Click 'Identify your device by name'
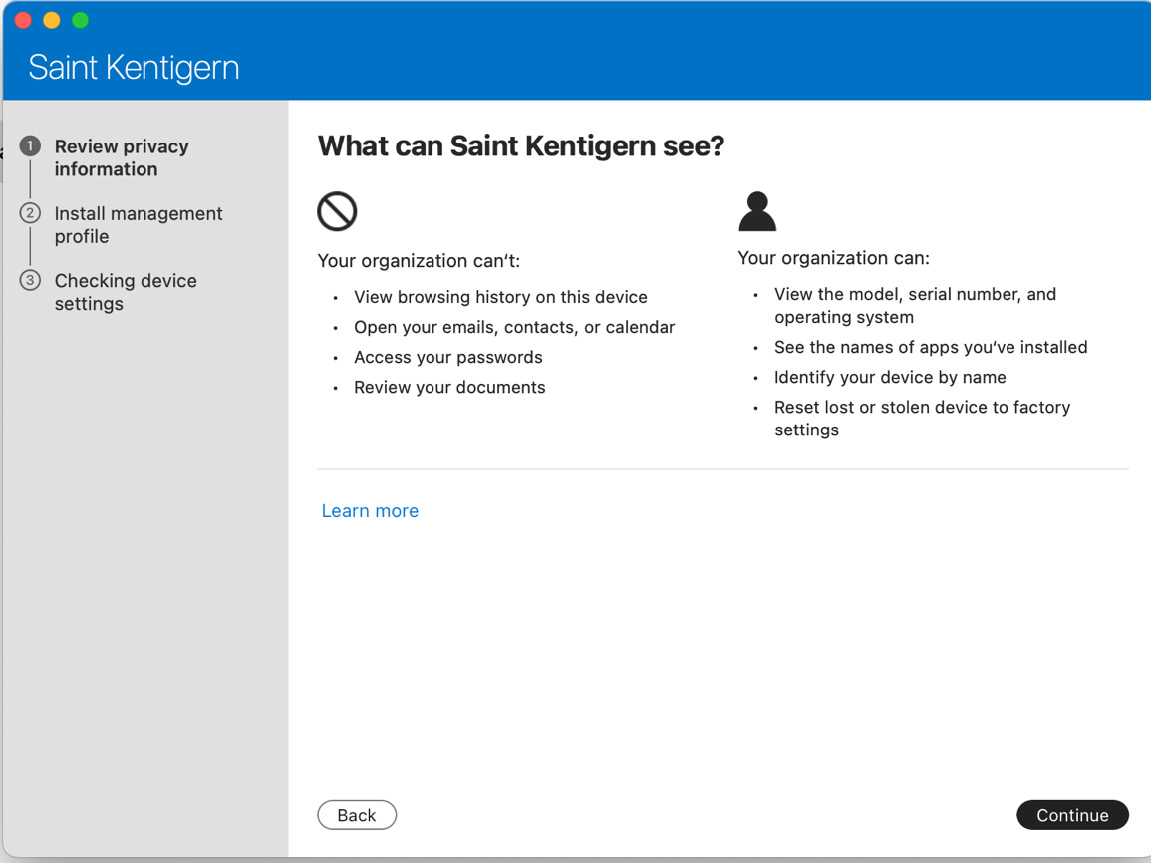The width and height of the screenshot is (1151, 863). coord(890,377)
